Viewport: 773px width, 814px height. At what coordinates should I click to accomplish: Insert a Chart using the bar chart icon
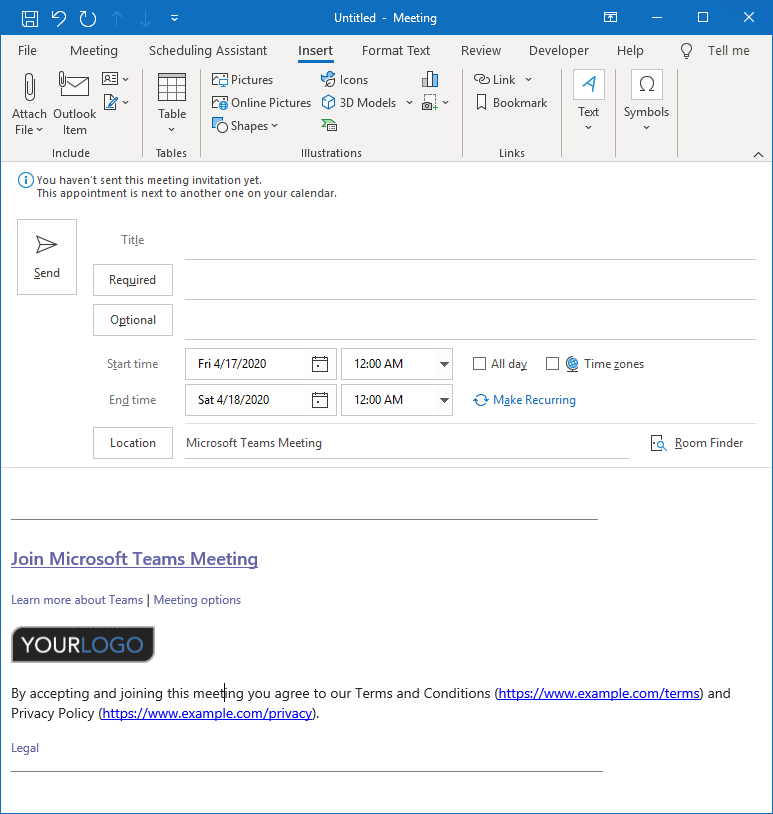pyautogui.click(x=430, y=80)
